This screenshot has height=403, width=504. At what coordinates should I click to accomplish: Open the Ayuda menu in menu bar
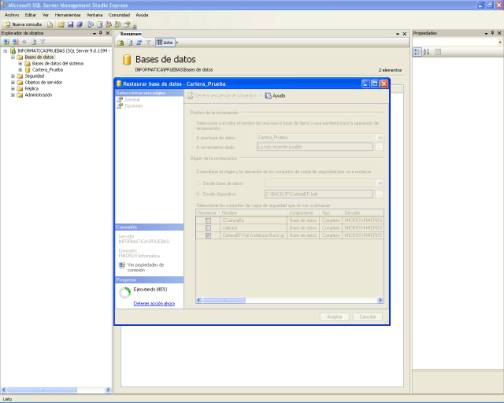142,15
